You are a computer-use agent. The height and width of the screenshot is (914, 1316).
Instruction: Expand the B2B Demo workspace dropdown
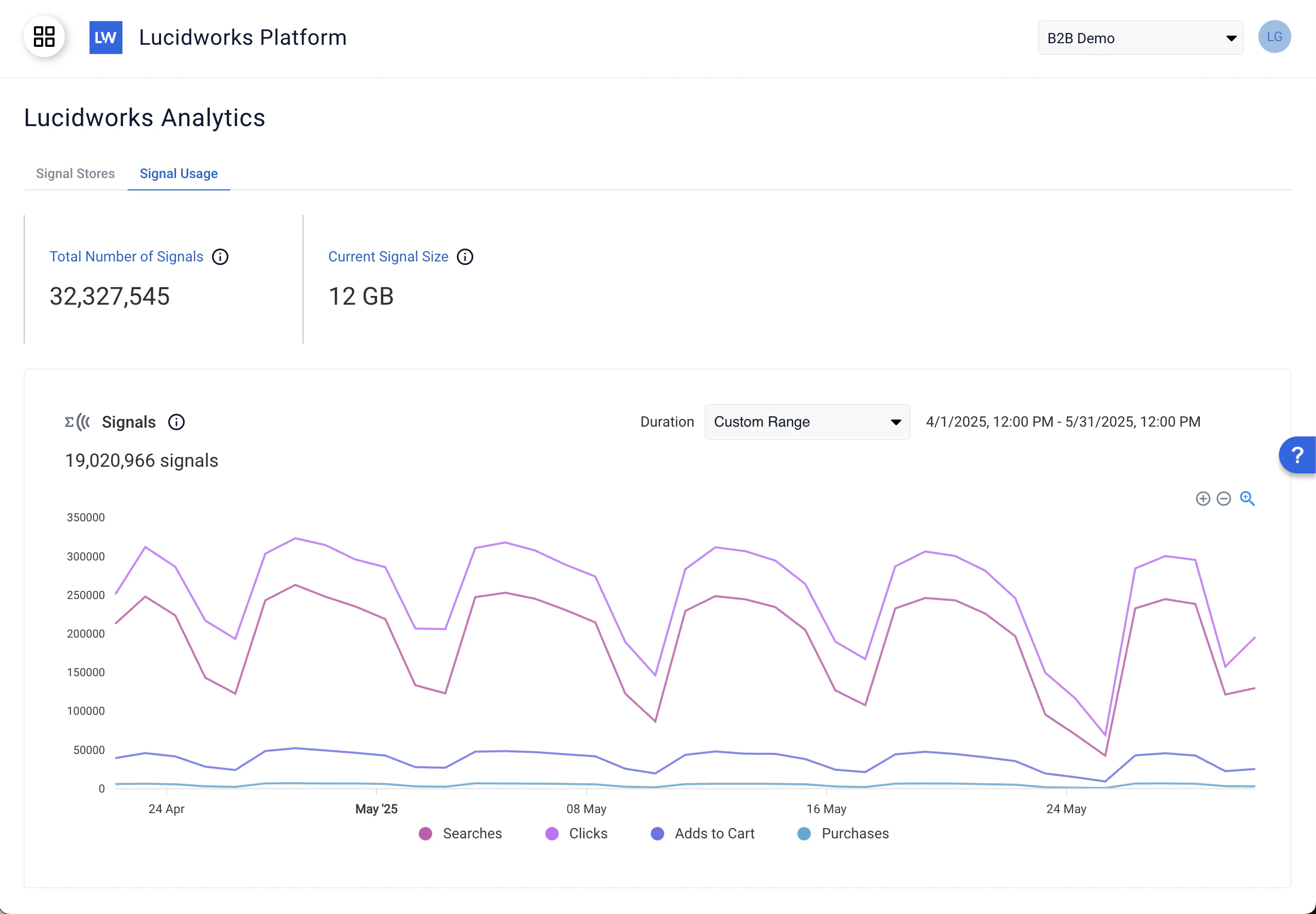coord(1140,39)
